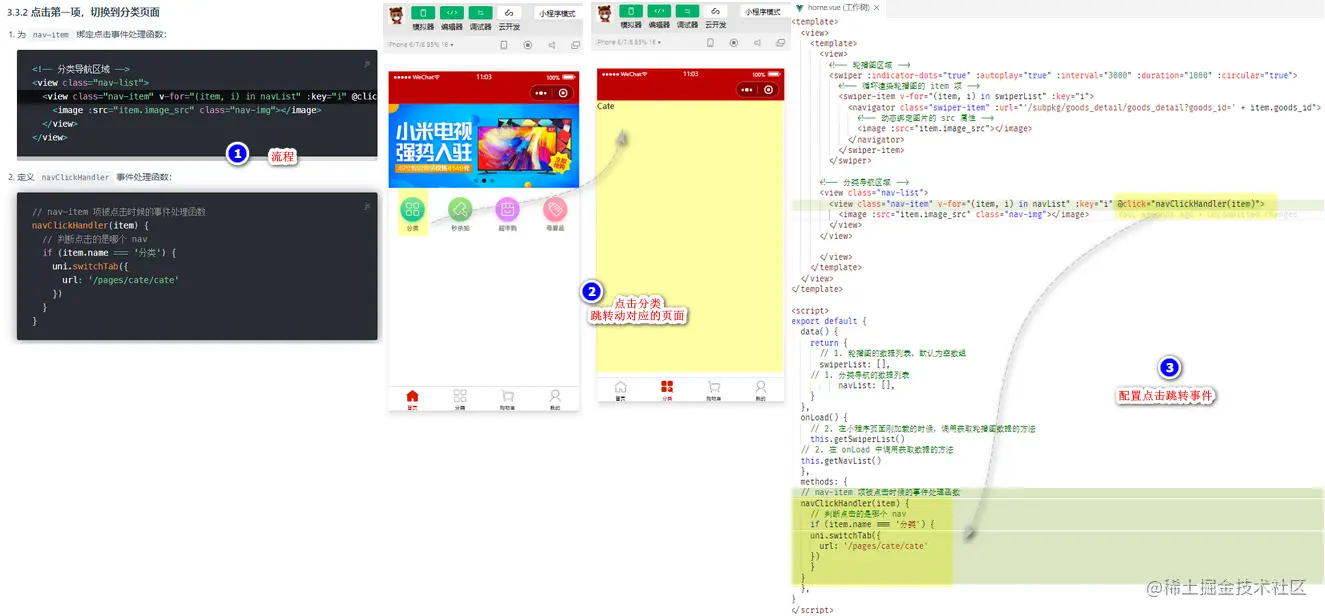The image size is (1325, 616).
Task: Open the capsule three-dots menu on the Cate page
Action: click(x=748, y=90)
